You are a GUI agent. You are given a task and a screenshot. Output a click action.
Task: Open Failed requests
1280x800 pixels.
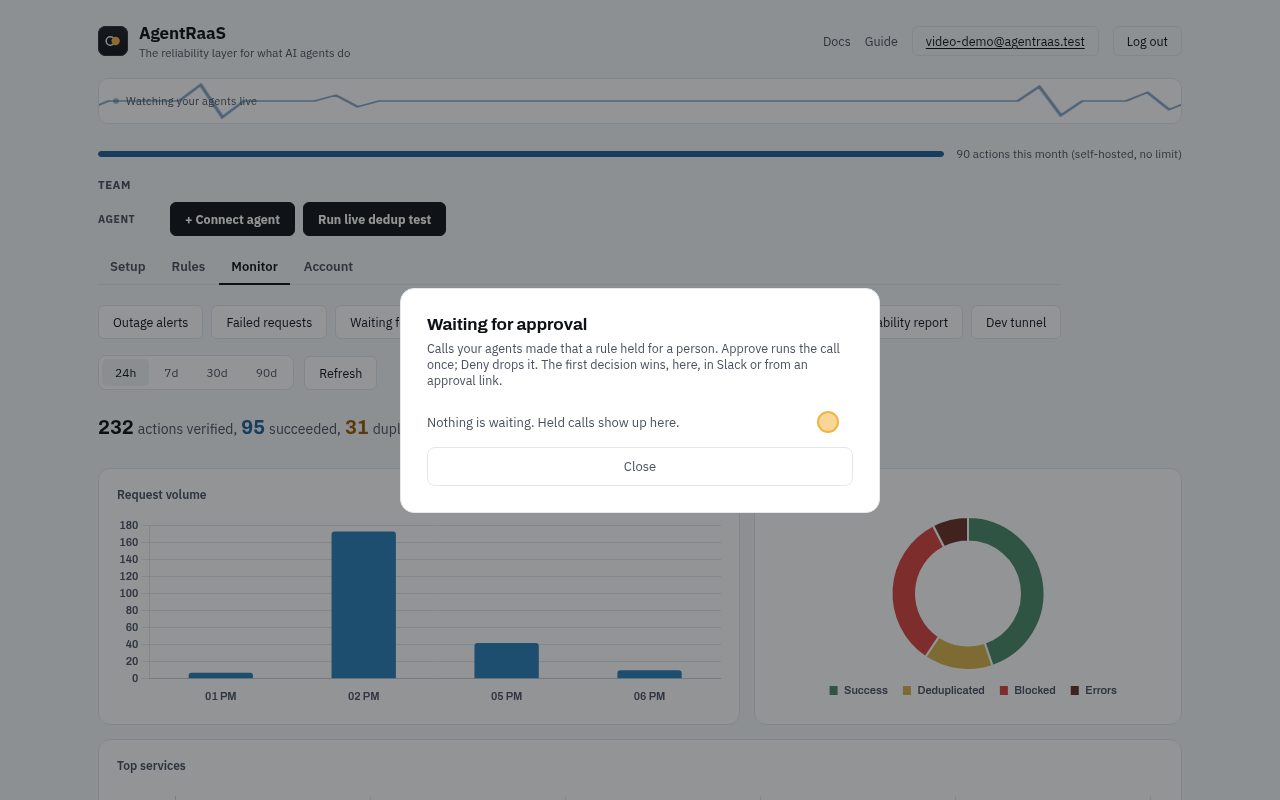(x=269, y=322)
